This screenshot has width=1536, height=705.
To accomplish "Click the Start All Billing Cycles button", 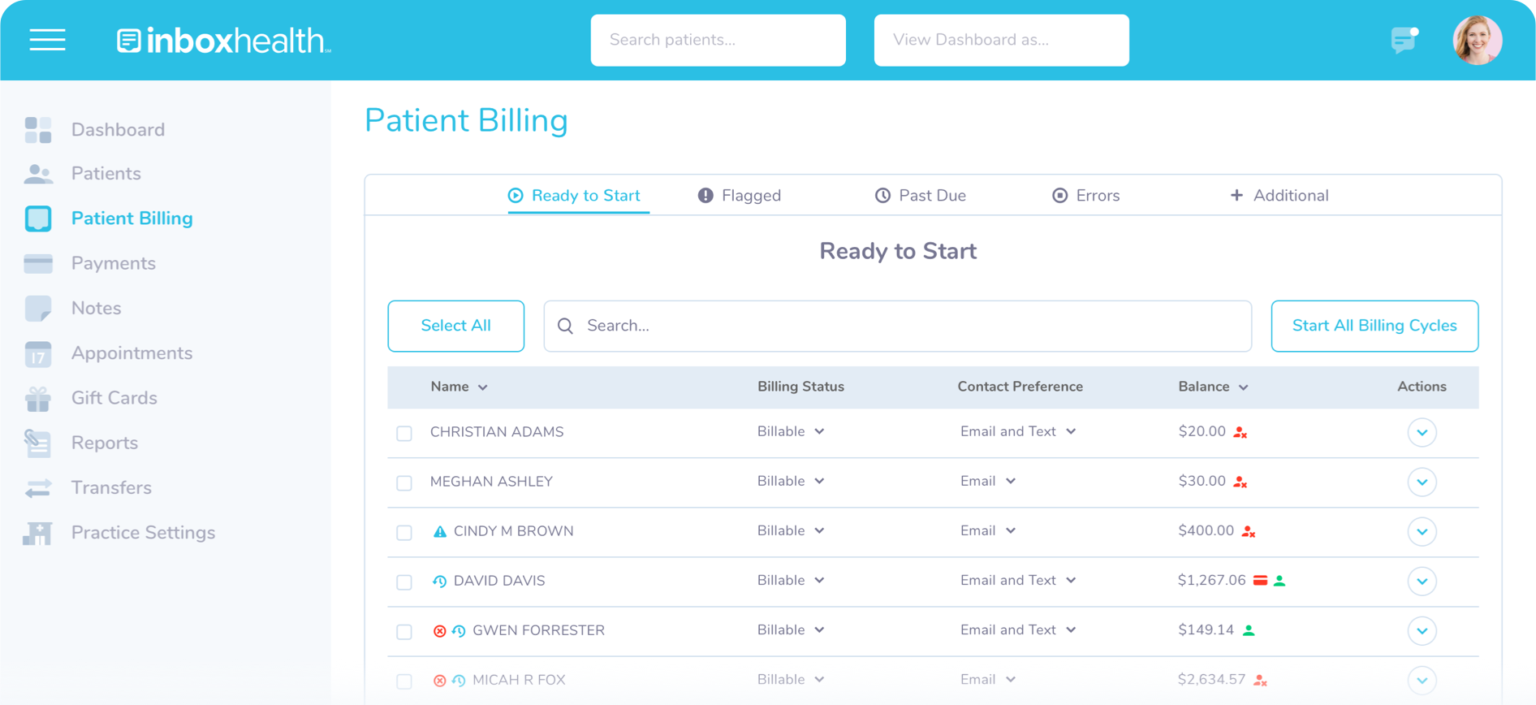I will coord(1374,325).
